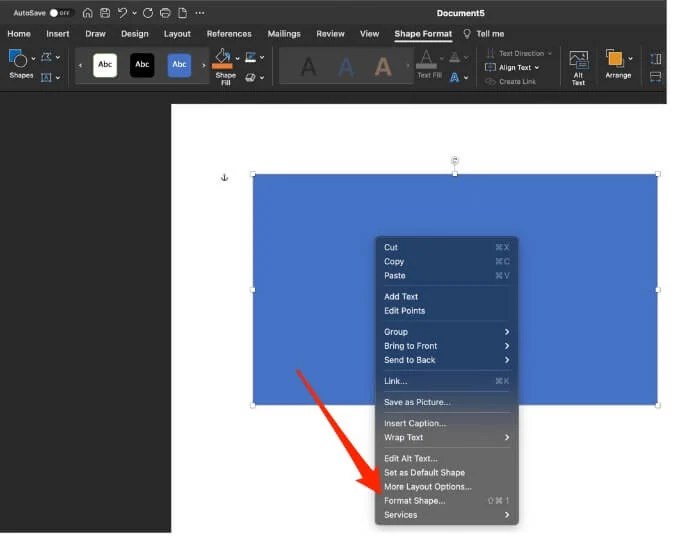Click the Print icon in title bar
680x546 pixels.
[x=165, y=13]
